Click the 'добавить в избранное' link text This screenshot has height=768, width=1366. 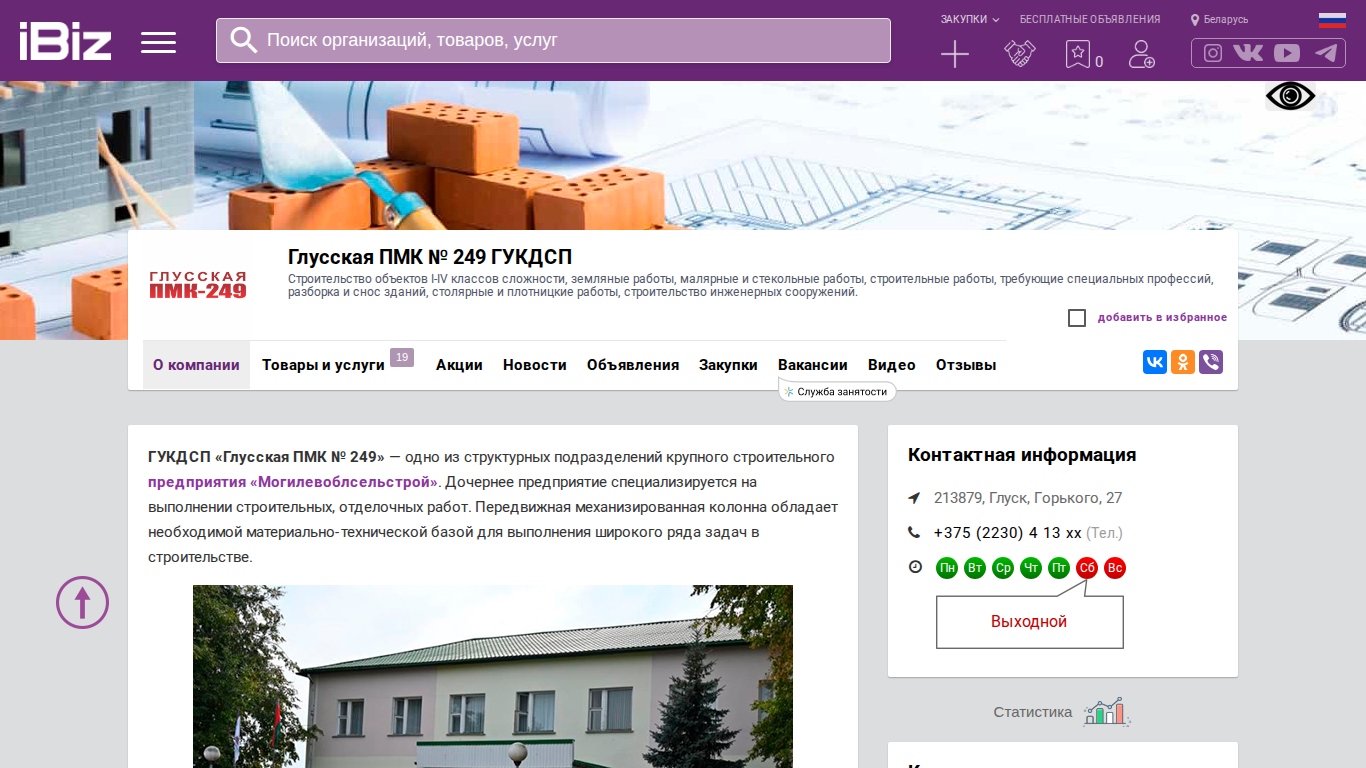(x=1162, y=318)
